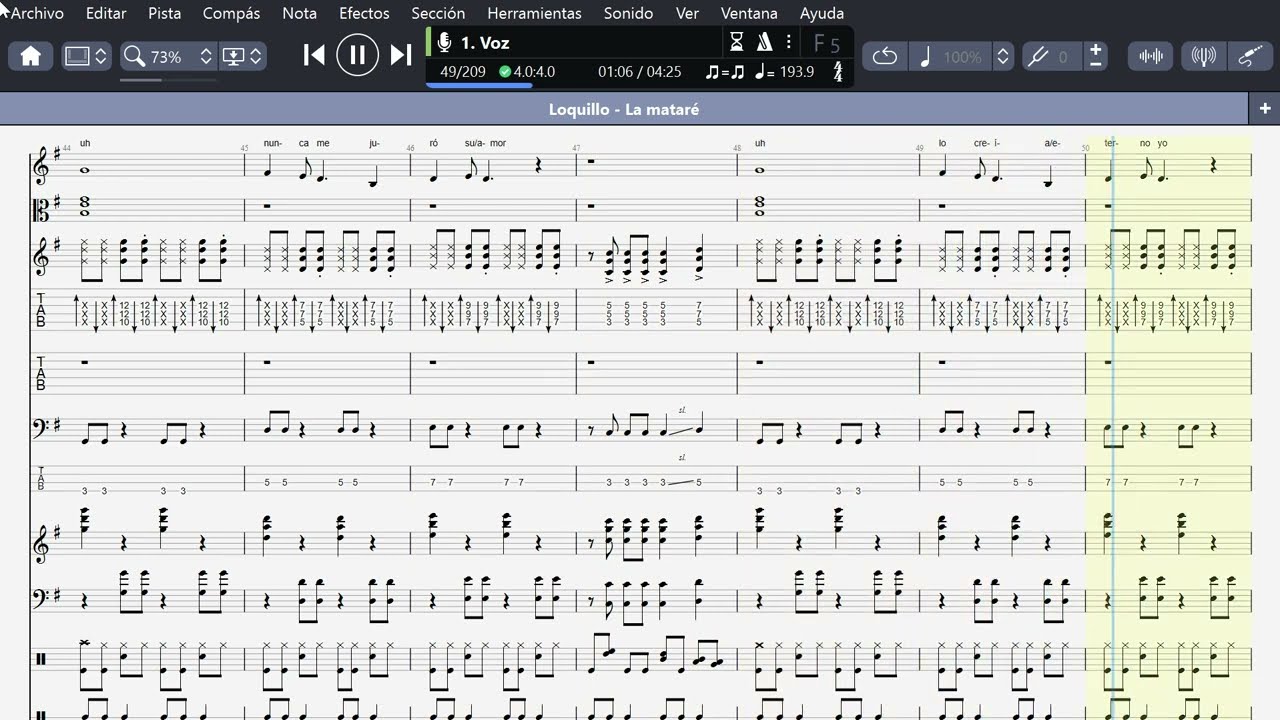Click the lyric "su/a- mor" in bar 46

485,143
